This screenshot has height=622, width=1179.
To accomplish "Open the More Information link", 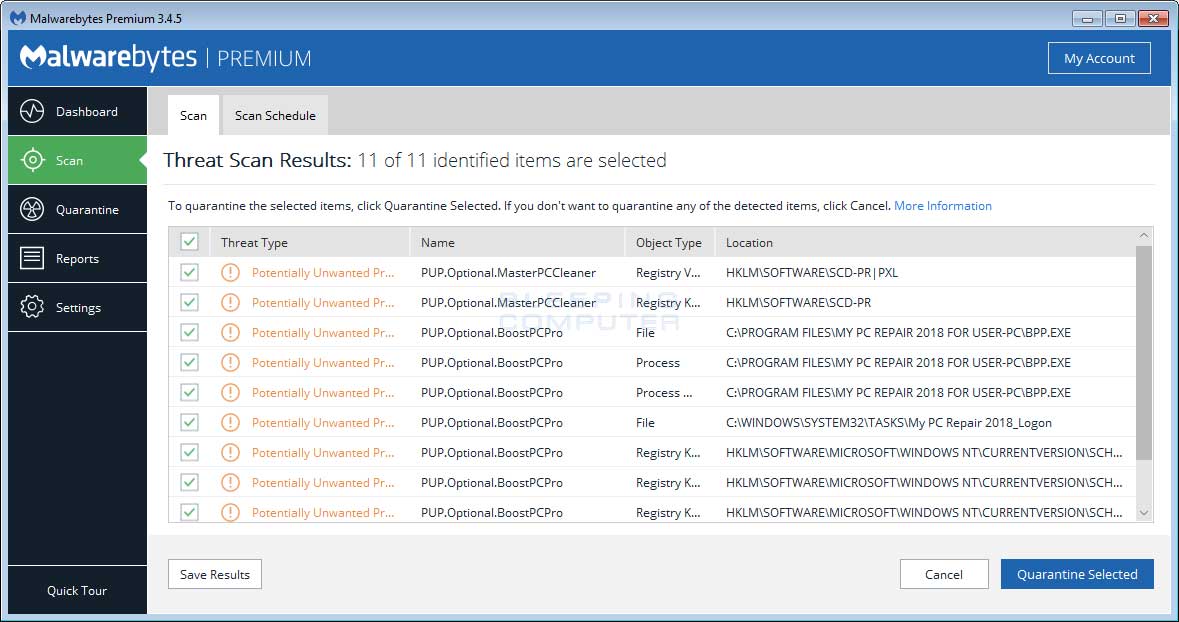I will [x=942, y=206].
